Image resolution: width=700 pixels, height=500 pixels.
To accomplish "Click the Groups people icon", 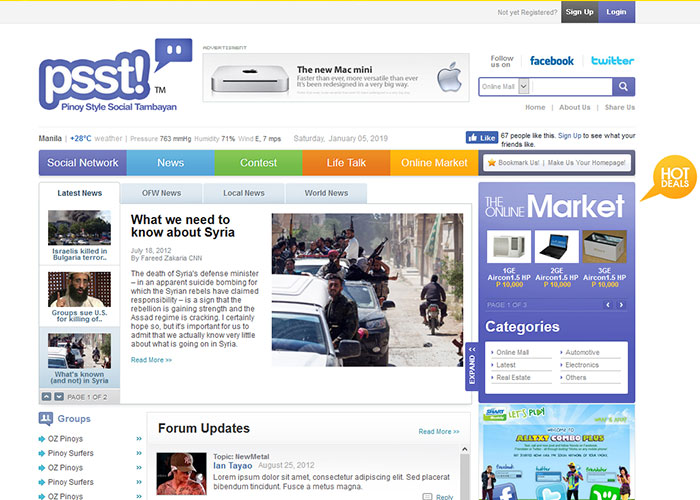I will pos(46,419).
